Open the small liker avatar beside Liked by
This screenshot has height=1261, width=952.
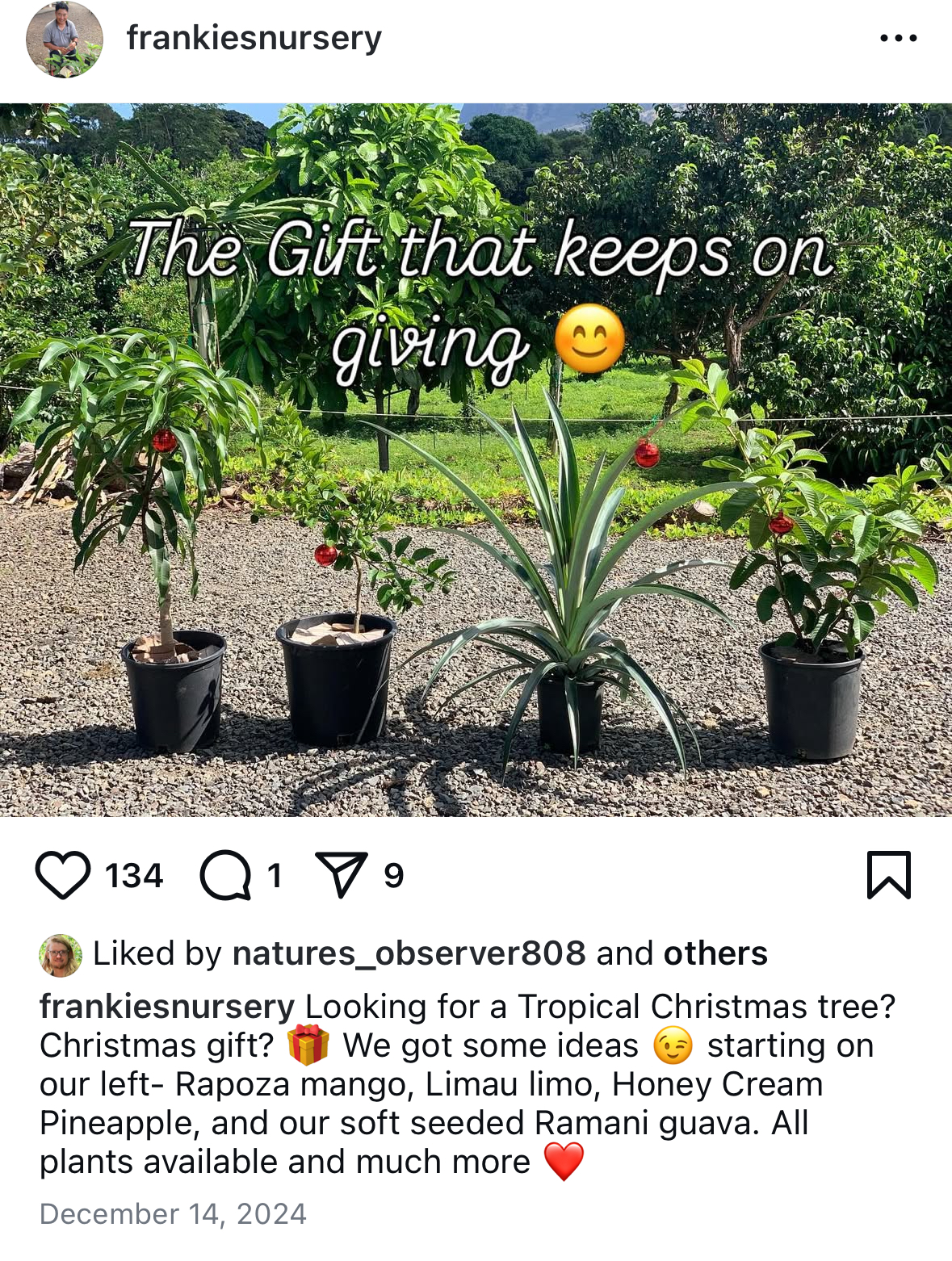(x=61, y=956)
